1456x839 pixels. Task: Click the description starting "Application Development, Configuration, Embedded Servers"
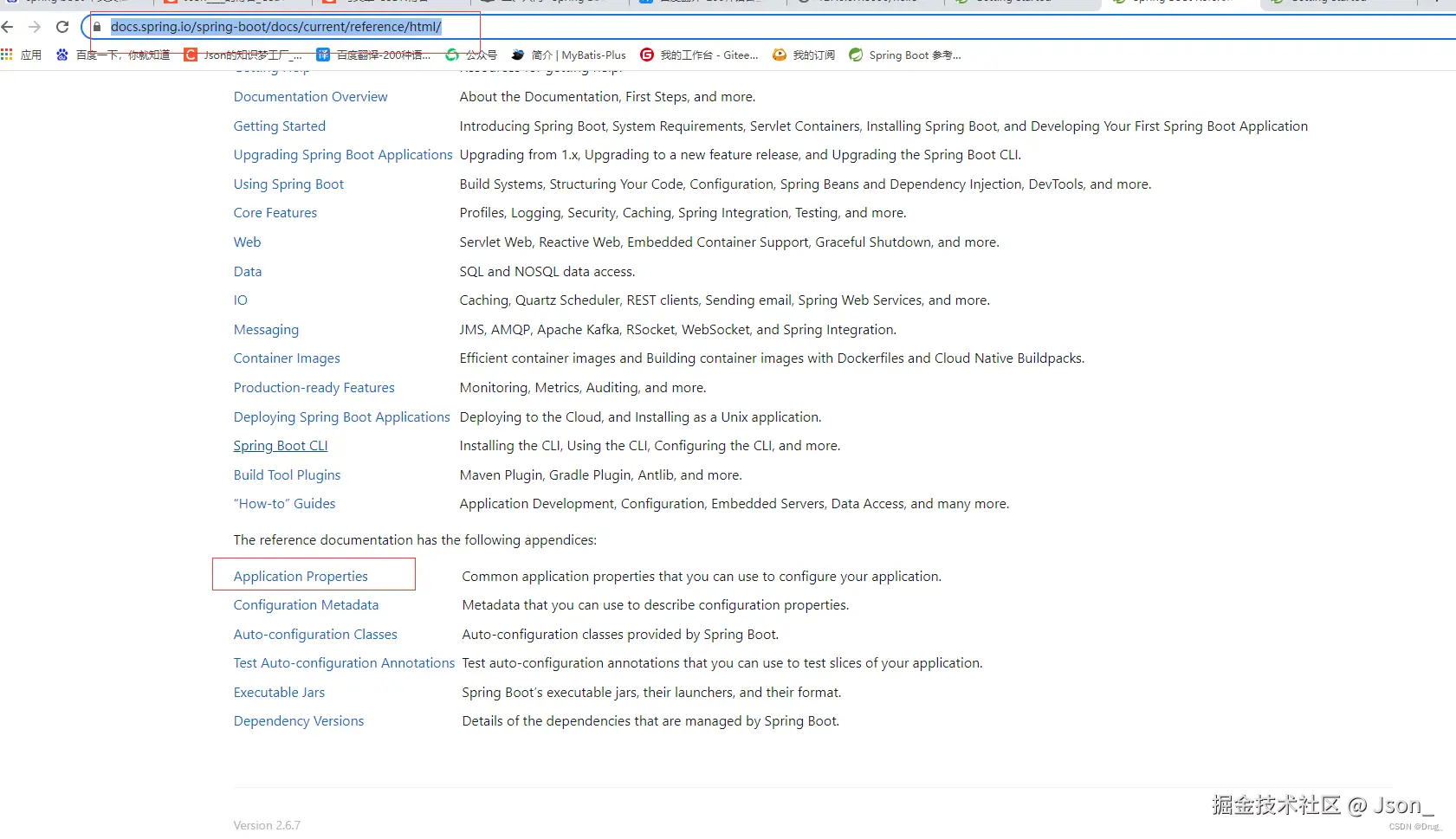pos(734,504)
